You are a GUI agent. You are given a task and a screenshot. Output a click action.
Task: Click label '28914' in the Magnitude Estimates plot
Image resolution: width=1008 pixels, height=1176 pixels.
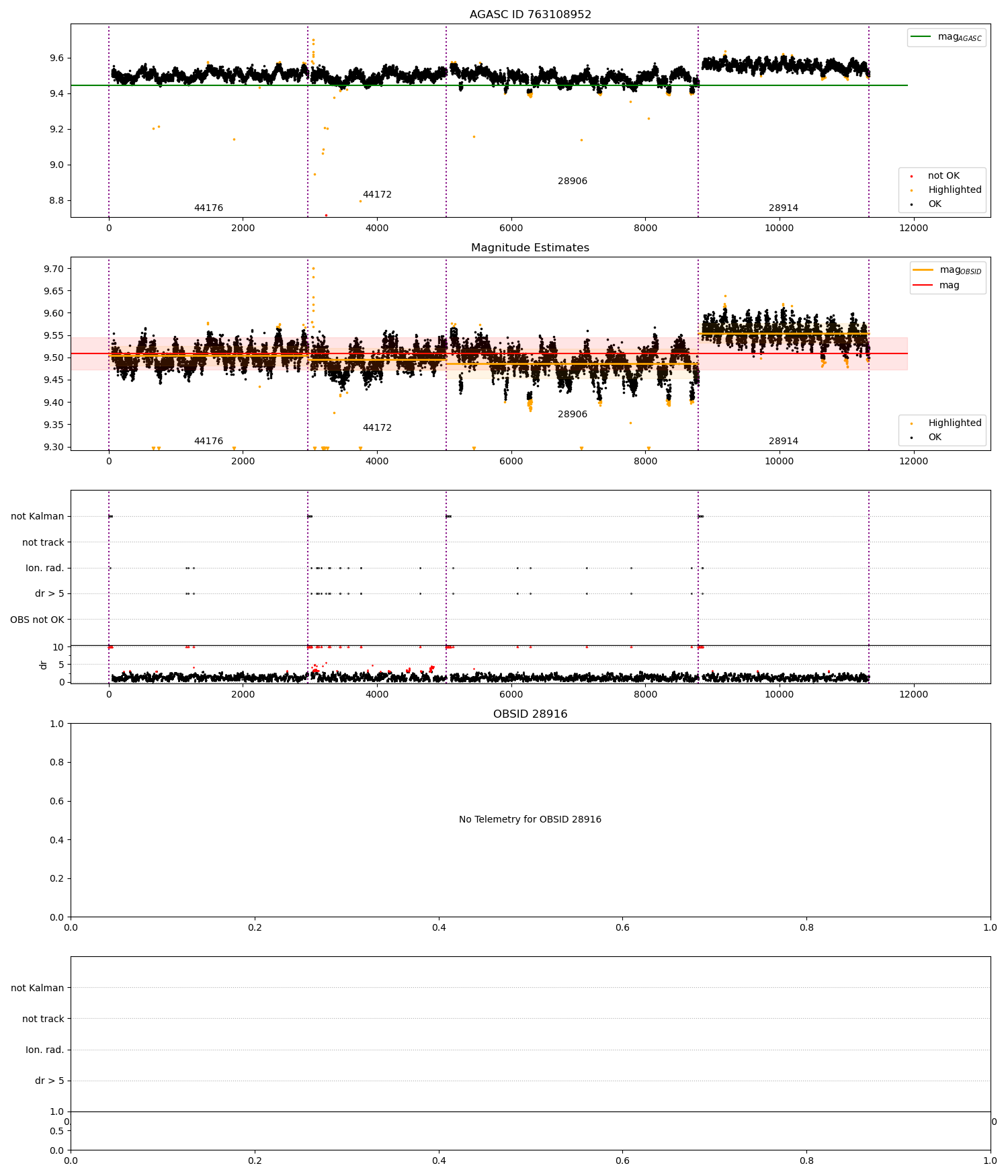pos(784,442)
